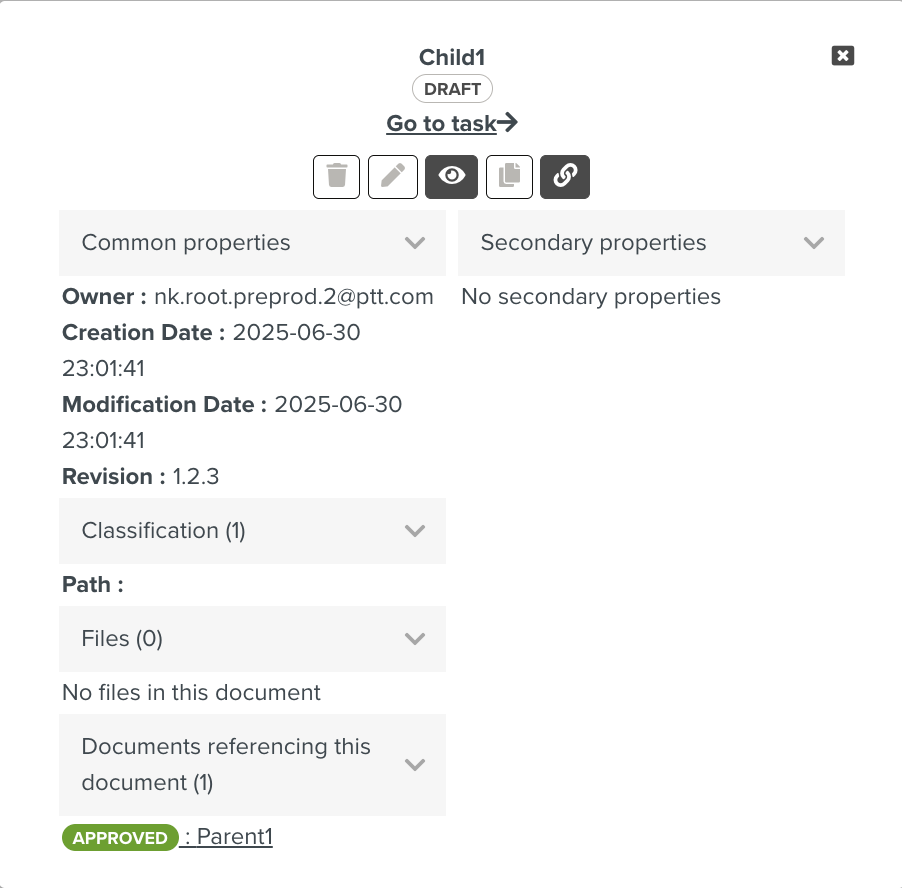Click the chain link icon button
The width and height of the screenshot is (902, 888).
[x=565, y=177]
